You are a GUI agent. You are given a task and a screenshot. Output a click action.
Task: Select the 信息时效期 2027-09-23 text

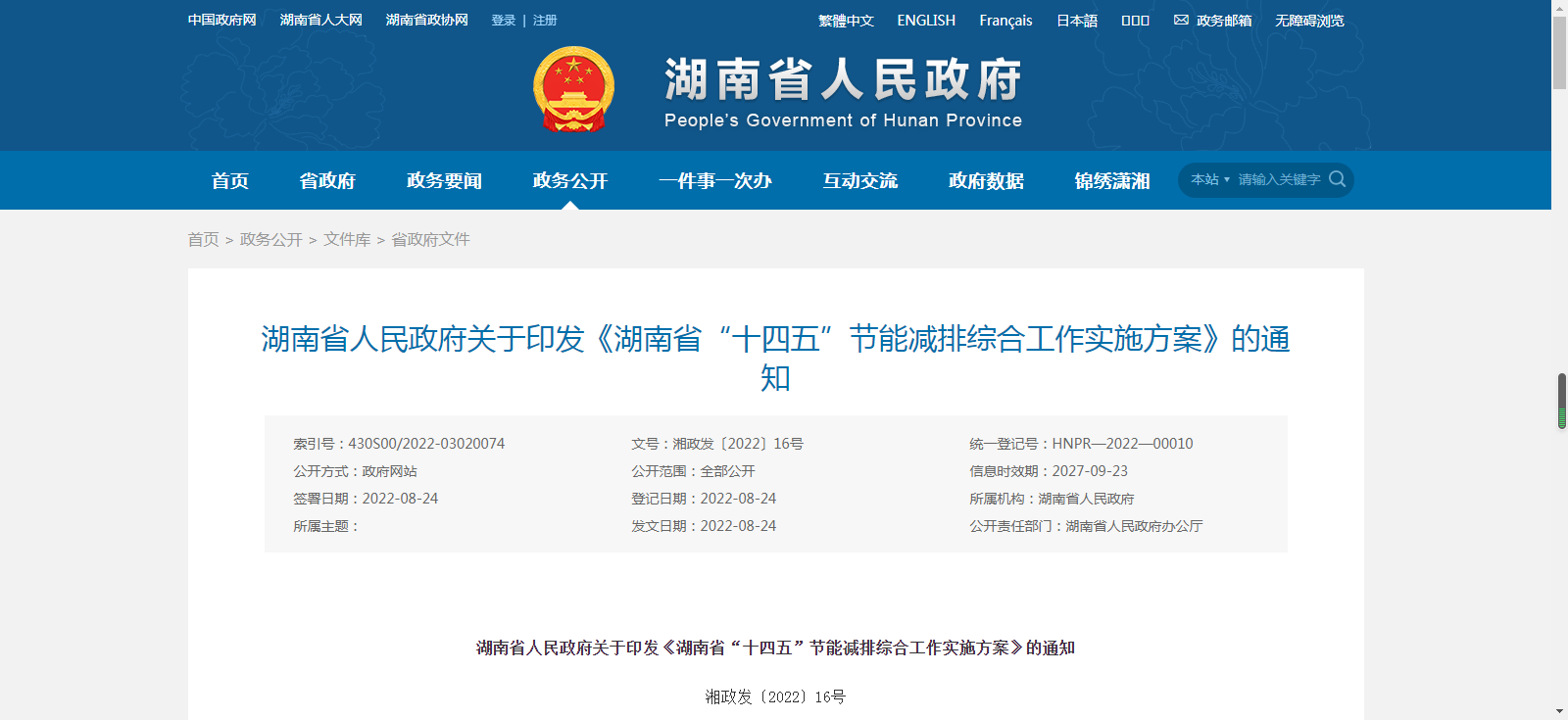tap(1049, 471)
